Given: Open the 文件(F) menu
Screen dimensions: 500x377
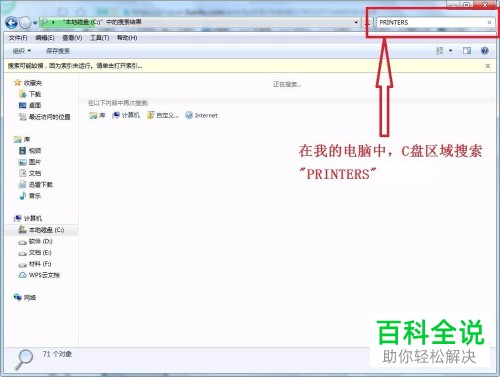Looking at the screenshot, I should (x=18, y=38).
